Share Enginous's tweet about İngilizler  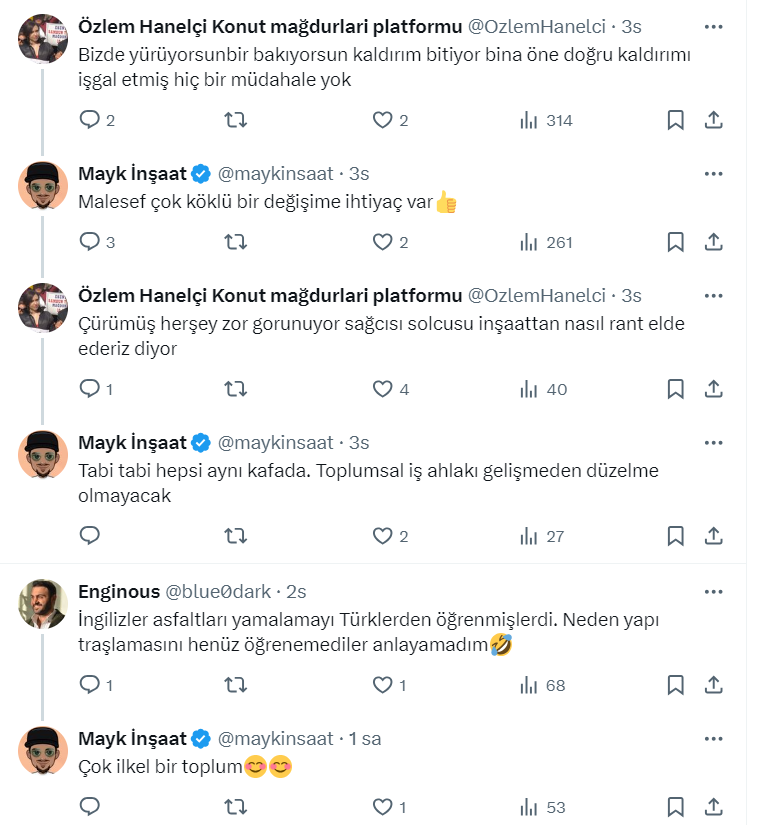pos(714,685)
